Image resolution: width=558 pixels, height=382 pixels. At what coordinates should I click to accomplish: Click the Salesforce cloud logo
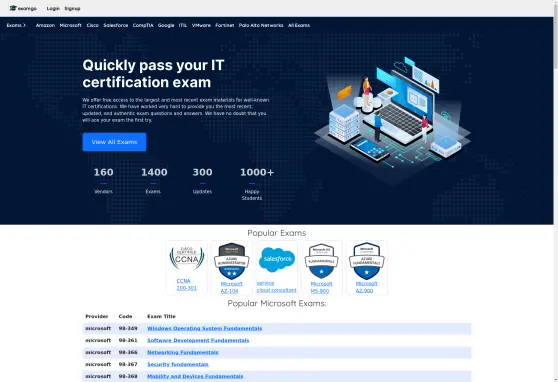click(x=277, y=260)
